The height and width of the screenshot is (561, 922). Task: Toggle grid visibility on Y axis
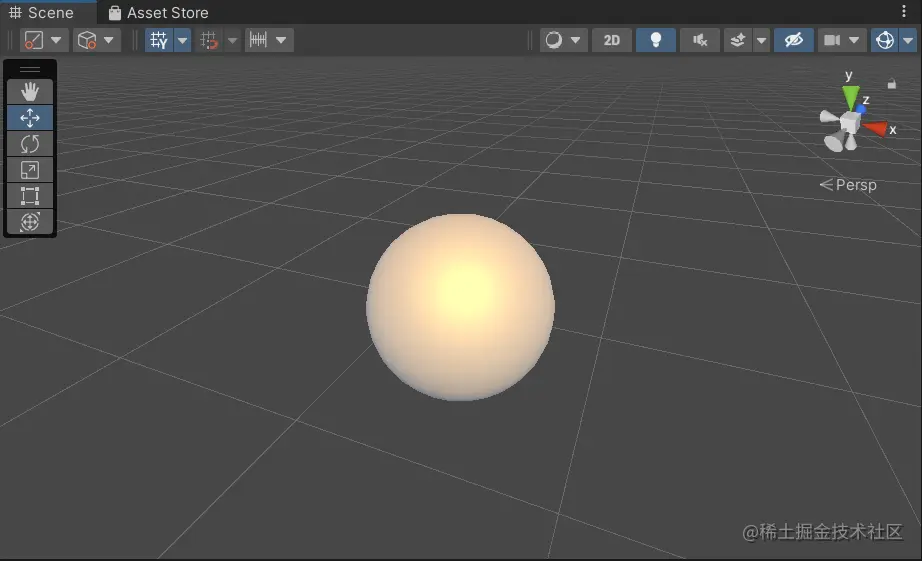[x=159, y=40]
